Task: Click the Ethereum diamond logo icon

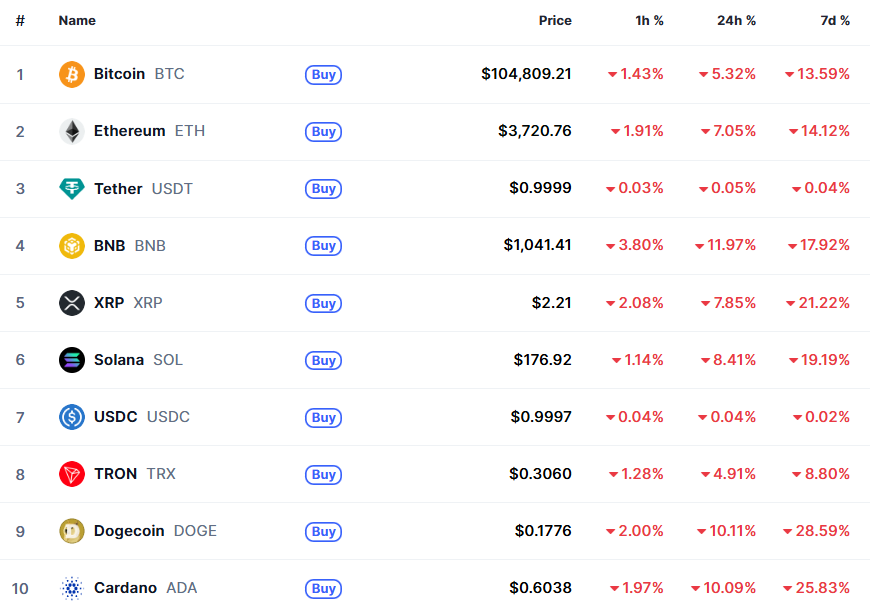Action: click(x=72, y=131)
